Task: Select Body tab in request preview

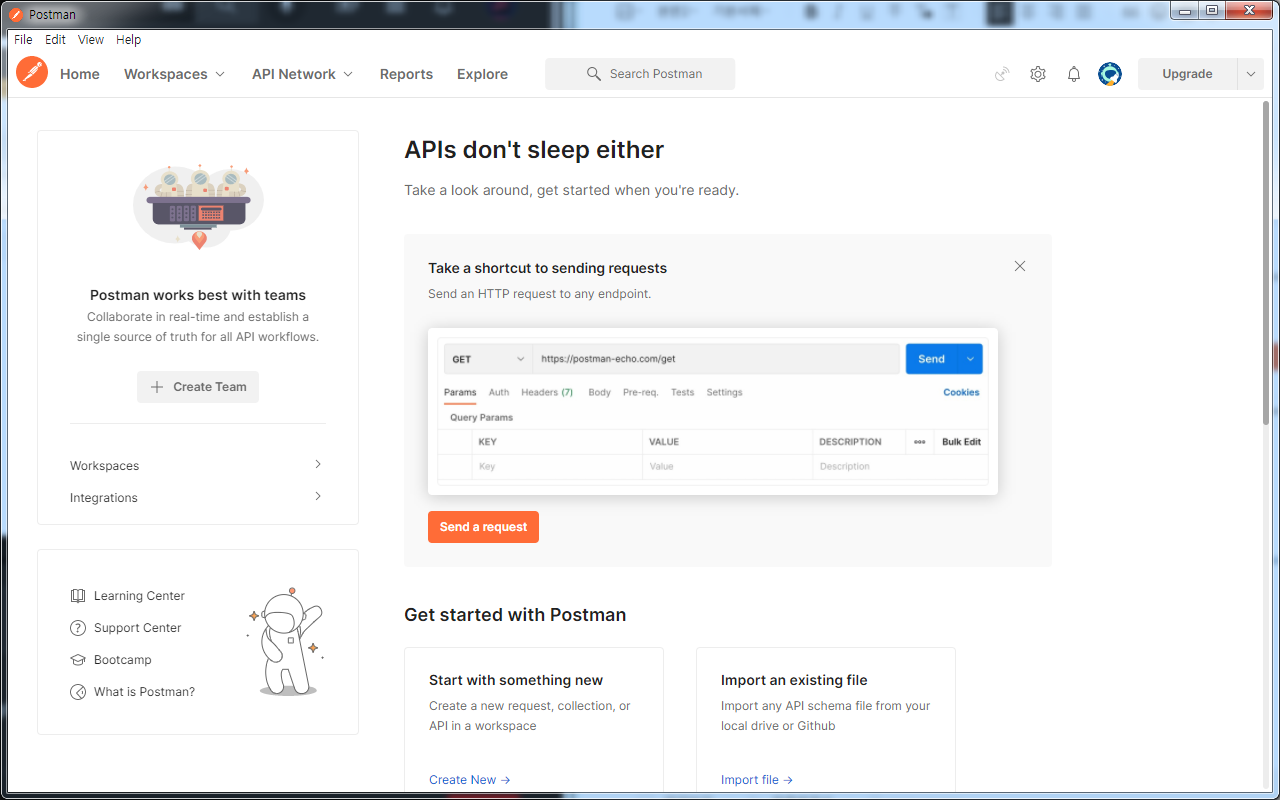Action: [x=600, y=393]
